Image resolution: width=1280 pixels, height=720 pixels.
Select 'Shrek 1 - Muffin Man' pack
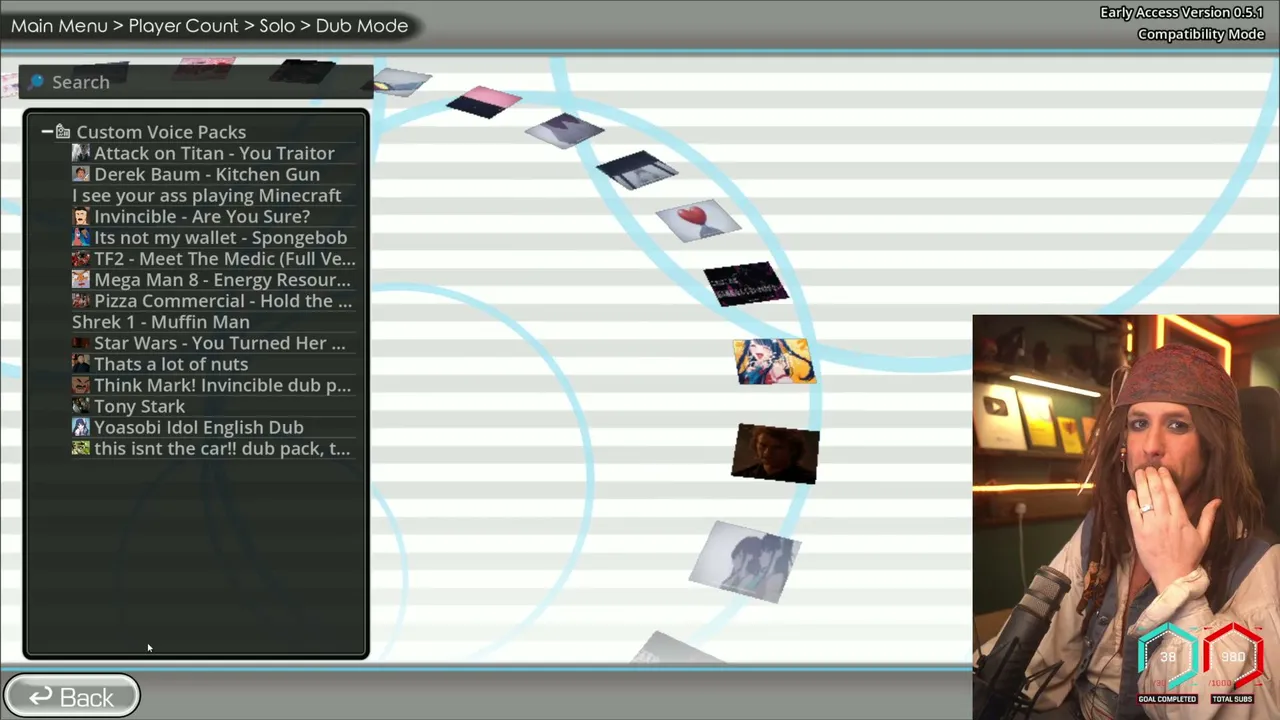[161, 322]
